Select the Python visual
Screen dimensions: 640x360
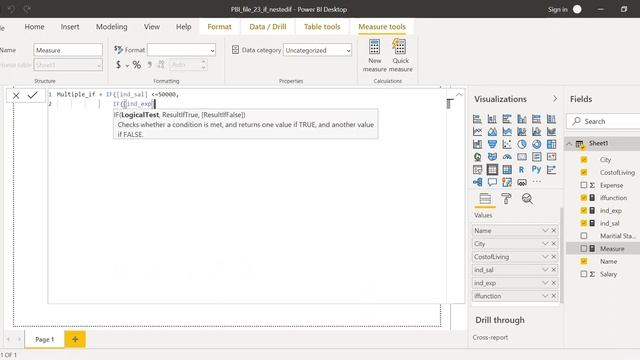point(536,169)
